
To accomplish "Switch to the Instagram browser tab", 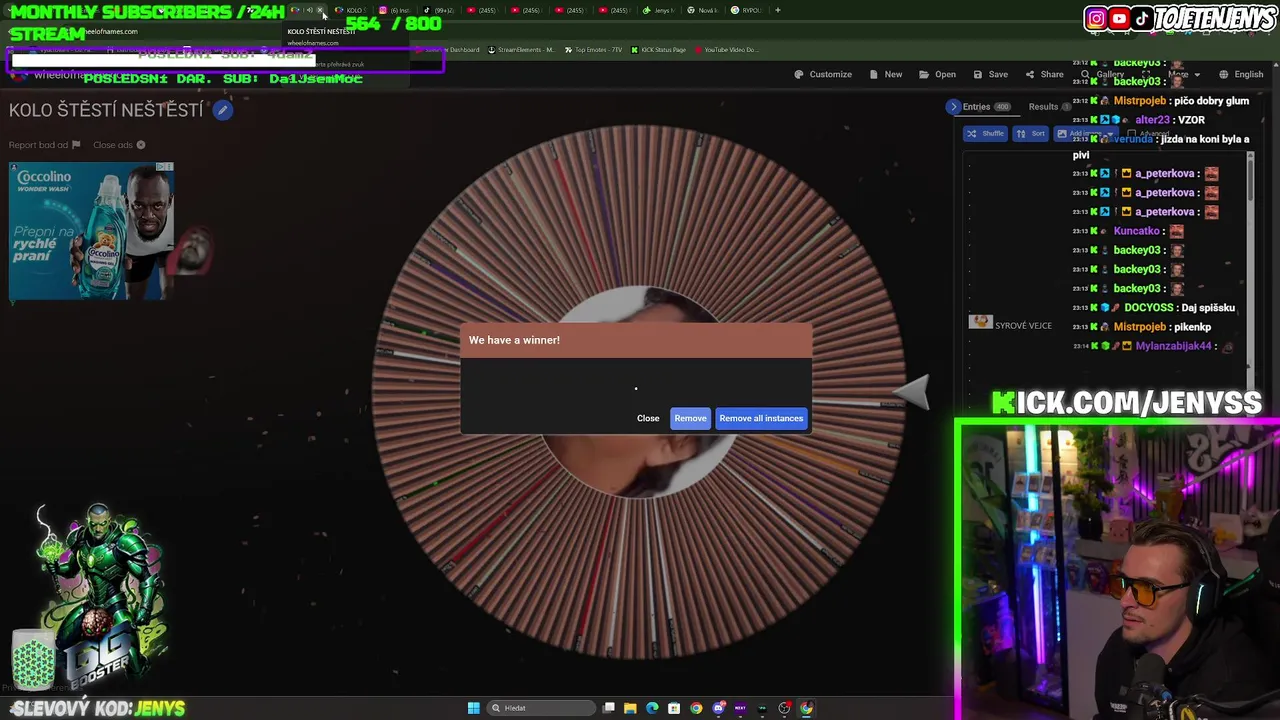I will 395,10.
